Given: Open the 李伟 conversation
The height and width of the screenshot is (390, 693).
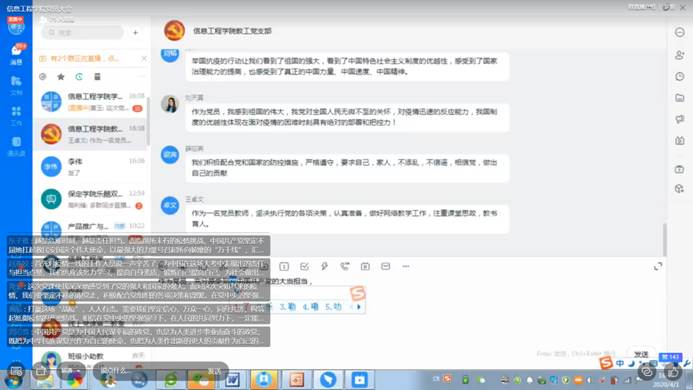Looking at the screenshot, I should click(x=92, y=167).
